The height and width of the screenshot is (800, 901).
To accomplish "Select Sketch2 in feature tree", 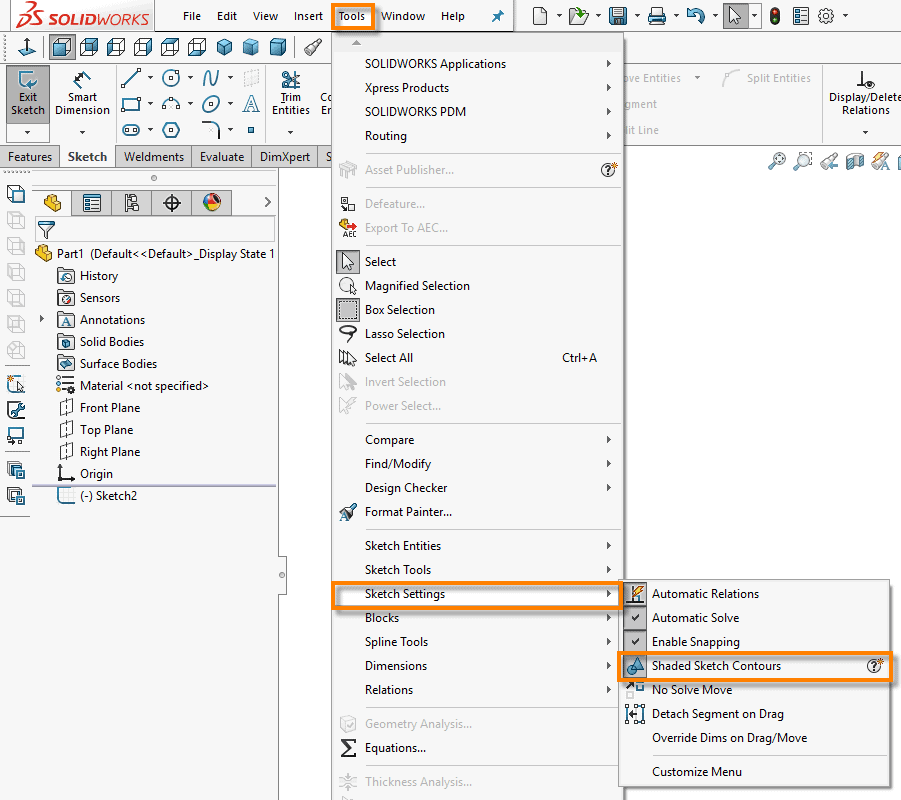I will pos(108,496).
